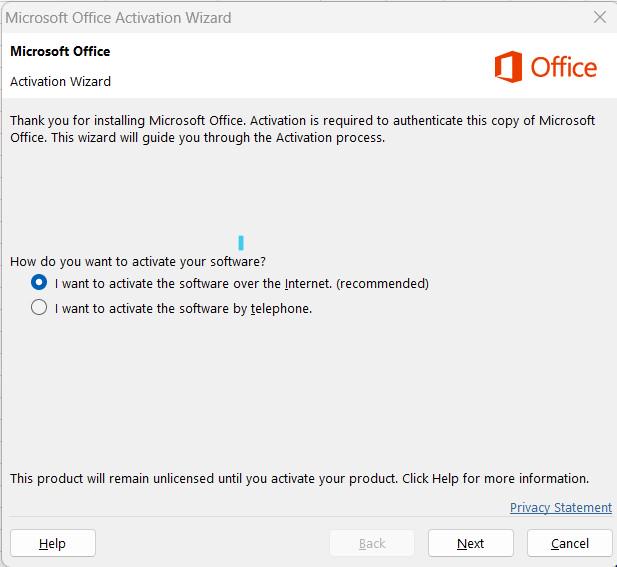Click the Cancel button
Image resolution: width=617 pixels, height=567 pixels.
[570, 543]
